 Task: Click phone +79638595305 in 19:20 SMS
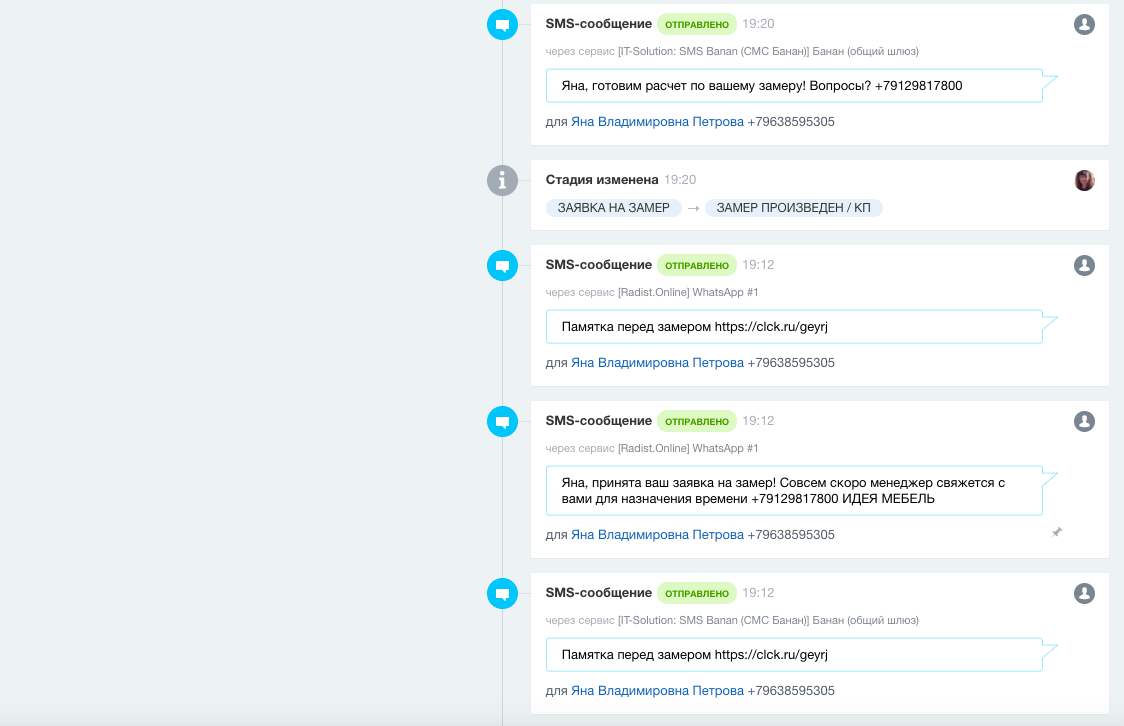coord(791,122)
